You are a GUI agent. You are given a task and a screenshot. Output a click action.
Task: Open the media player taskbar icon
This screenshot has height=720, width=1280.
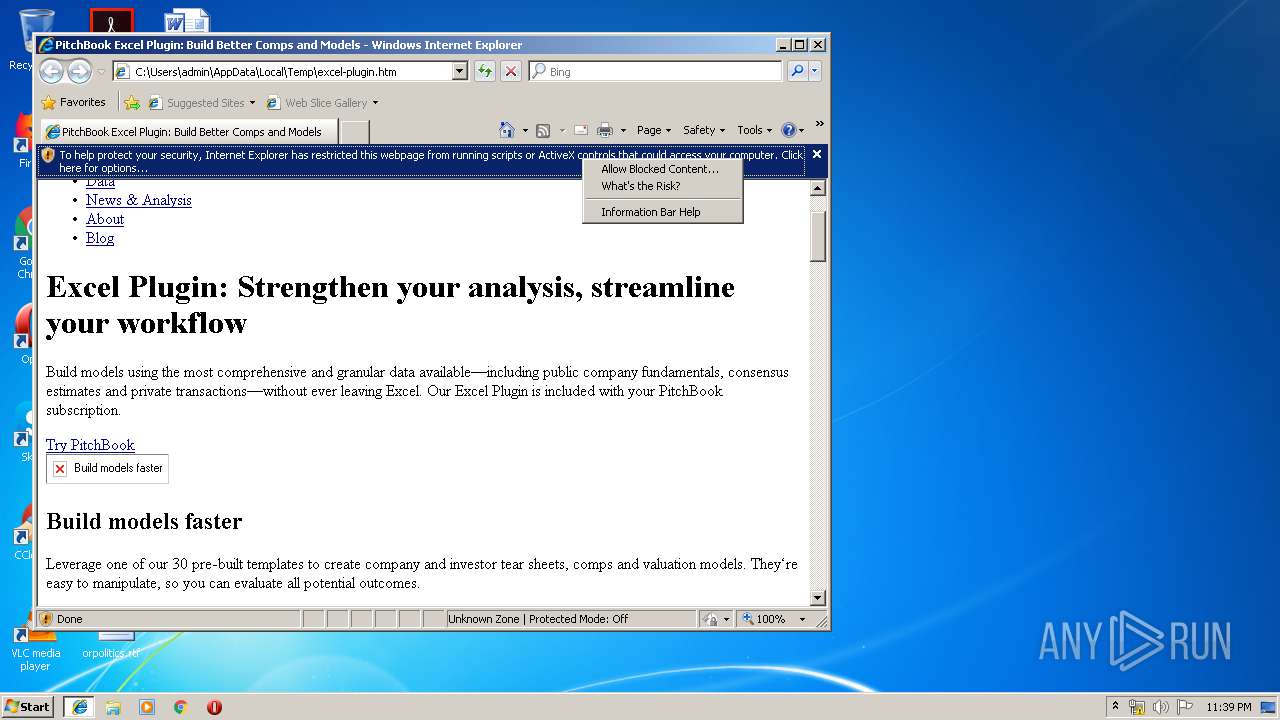(x=147, y=707)
